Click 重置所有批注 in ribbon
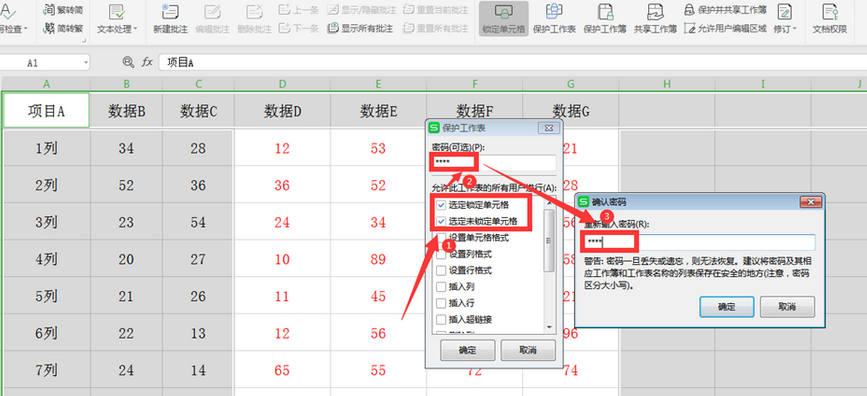The height and width of the screenshot is (396, 867). 436,28
